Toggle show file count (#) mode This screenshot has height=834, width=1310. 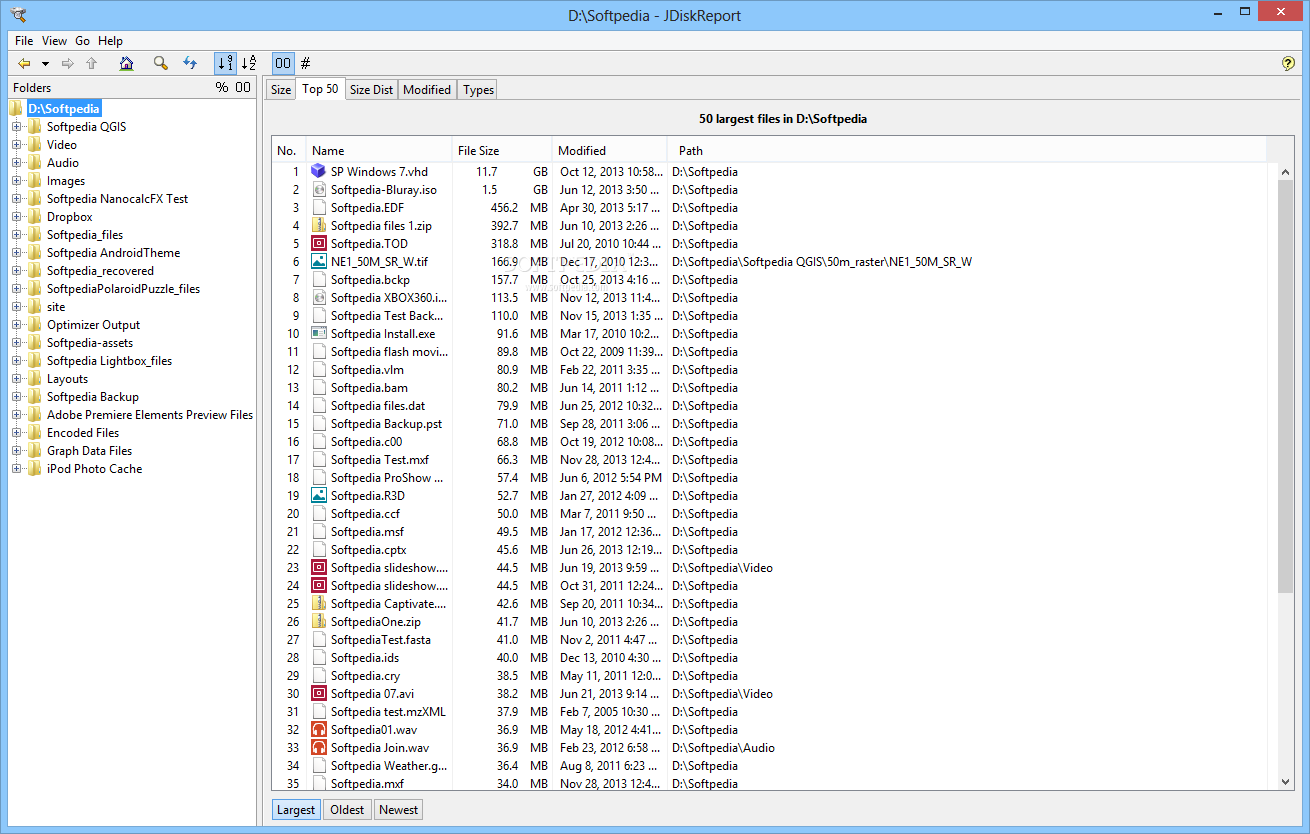coord(306,63)
